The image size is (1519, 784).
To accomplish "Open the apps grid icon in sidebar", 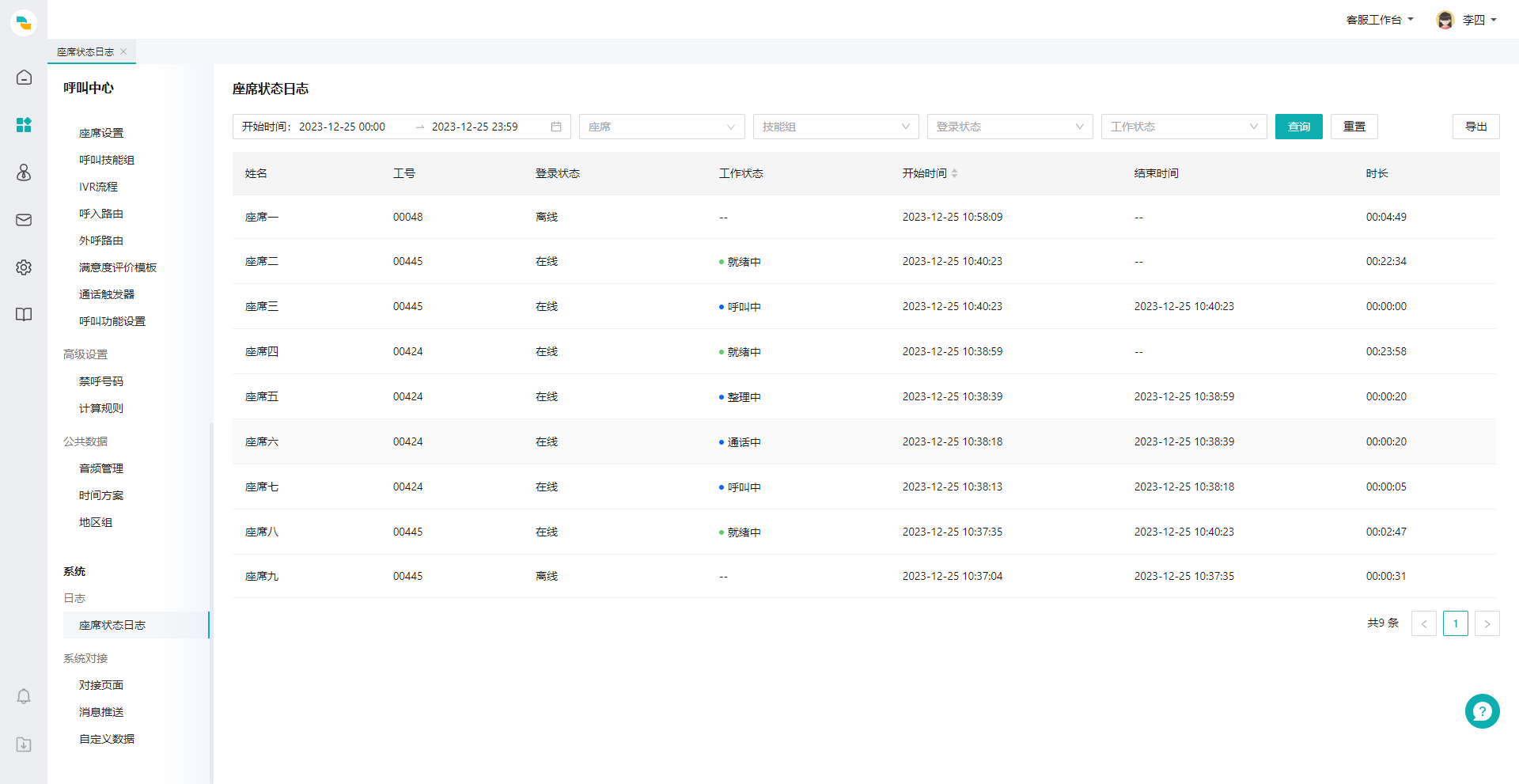I will [24, 125].
